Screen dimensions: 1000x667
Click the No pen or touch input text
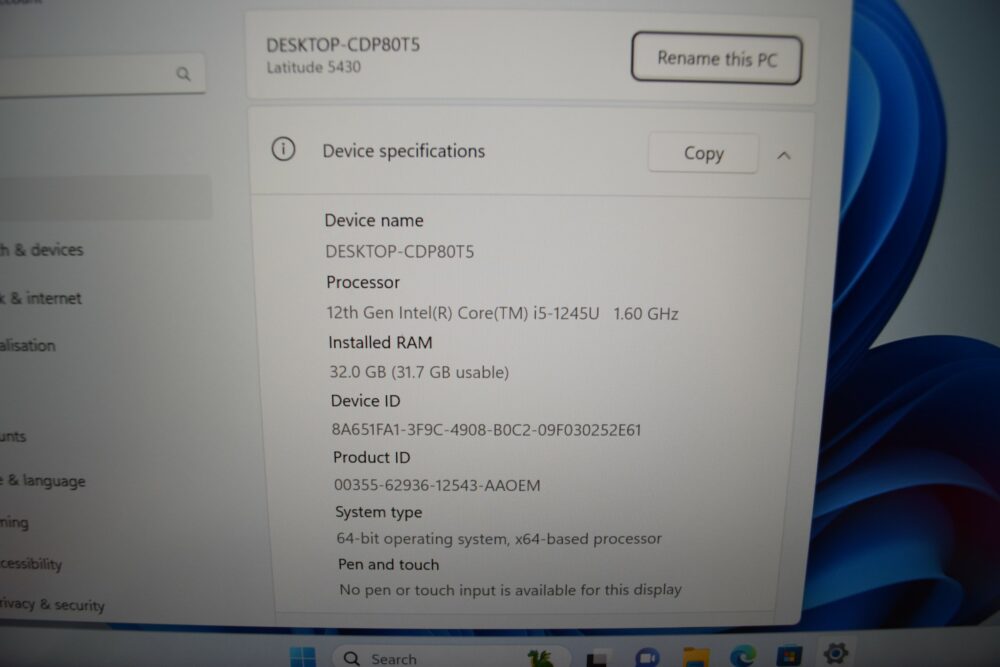tap(510, 589)
